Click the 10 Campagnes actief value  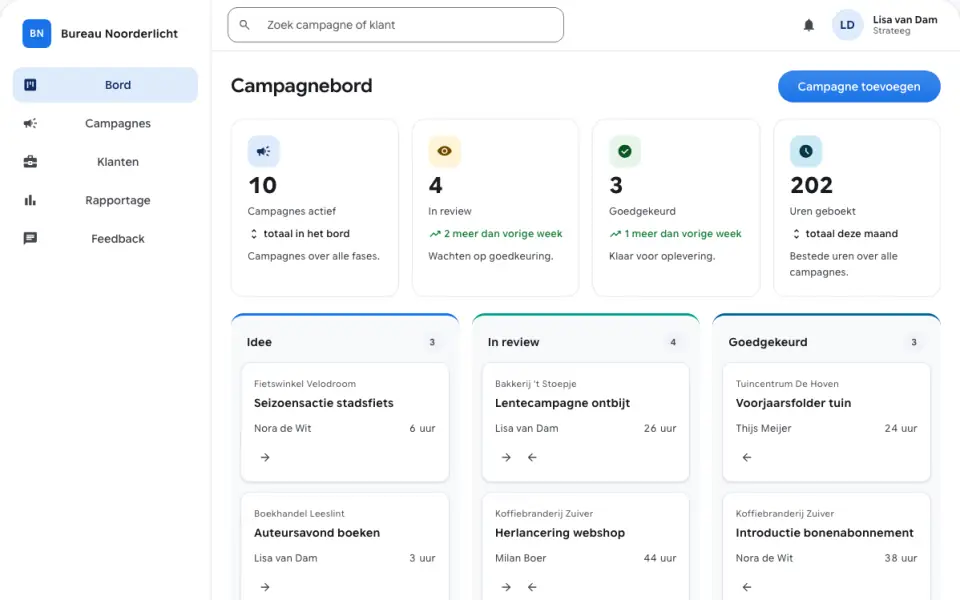[263, 186]
